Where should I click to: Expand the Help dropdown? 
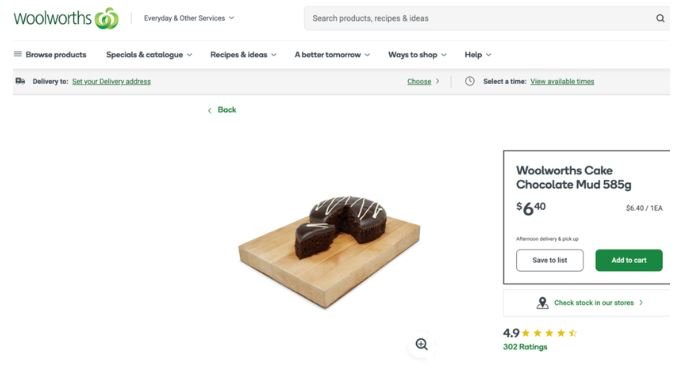478,55
